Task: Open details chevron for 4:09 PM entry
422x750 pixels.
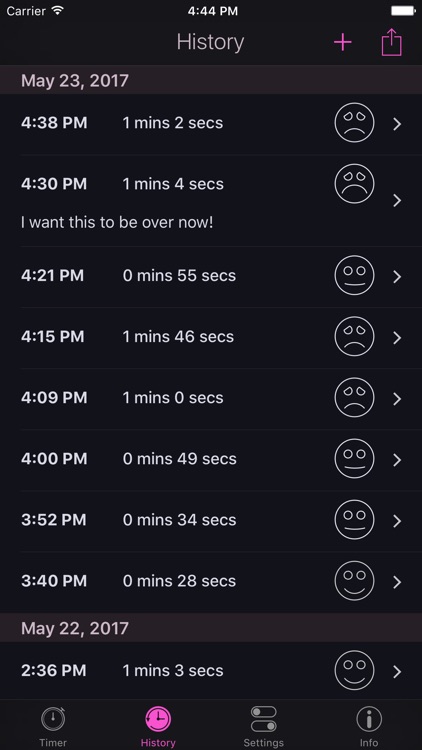Action: [397, 399]
